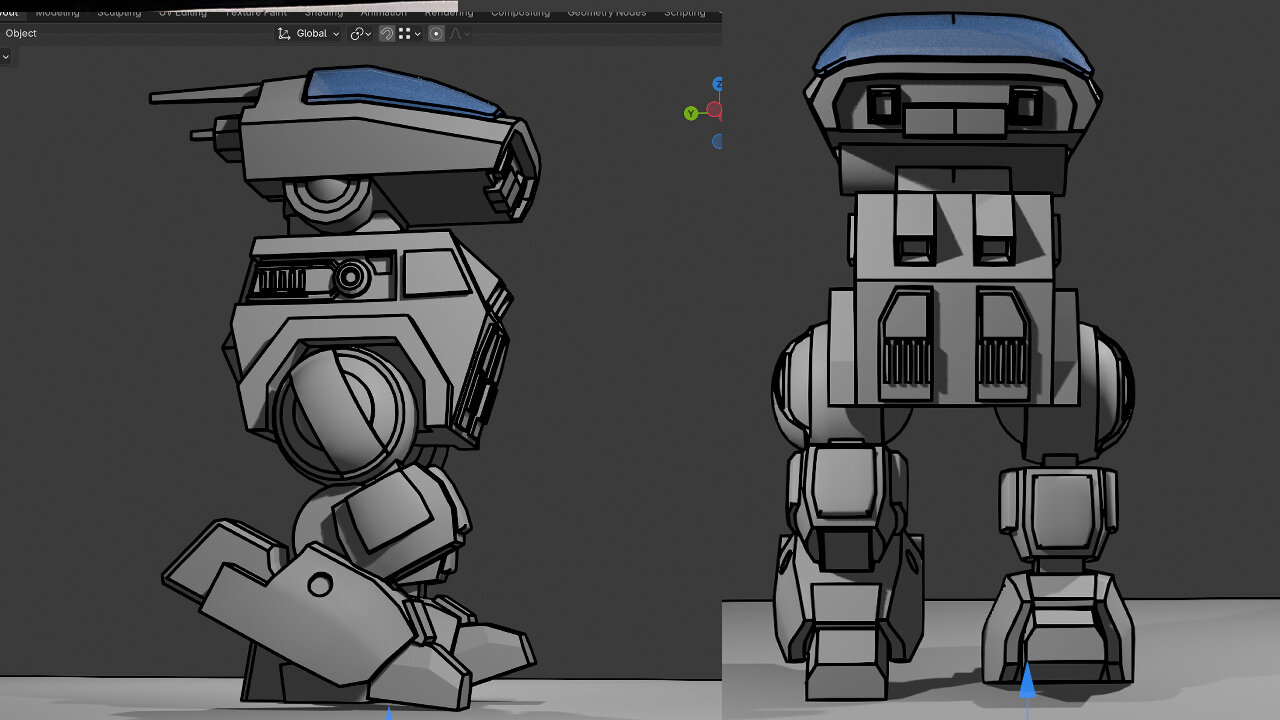Switch to the Animation workspace tab

[x=384, y=12]
